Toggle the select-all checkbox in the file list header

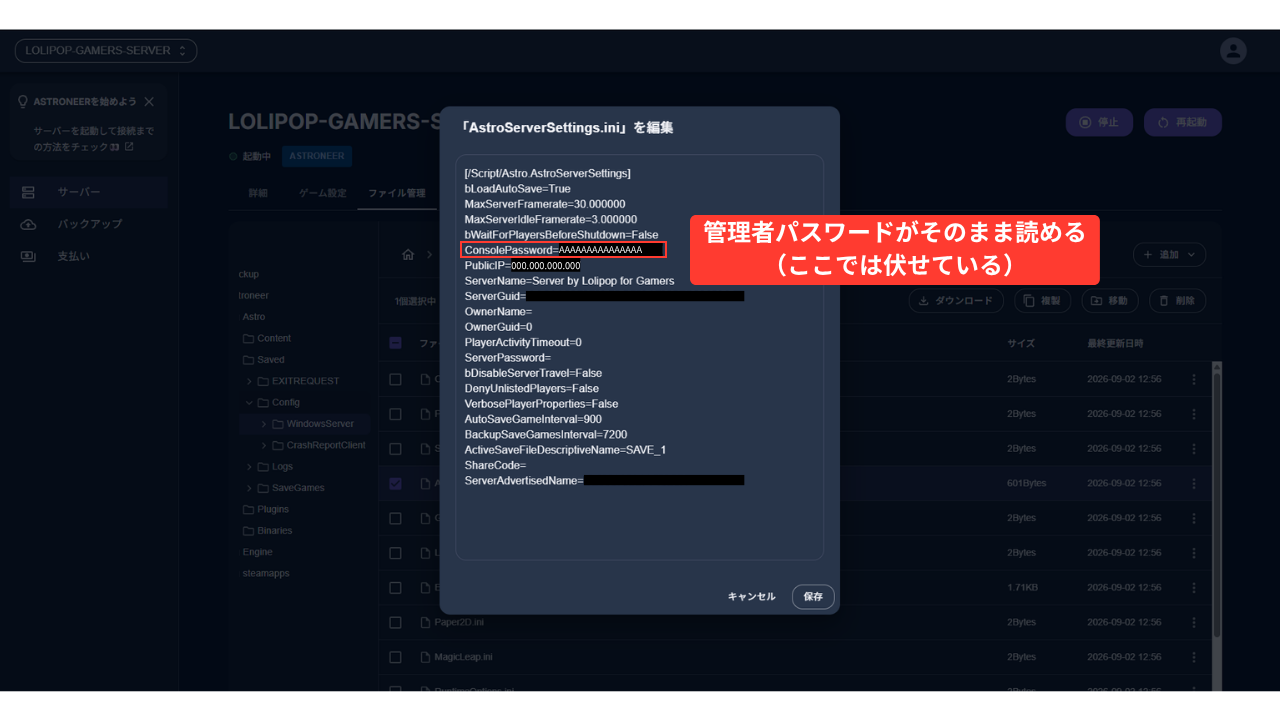click(x=395, y=343)
